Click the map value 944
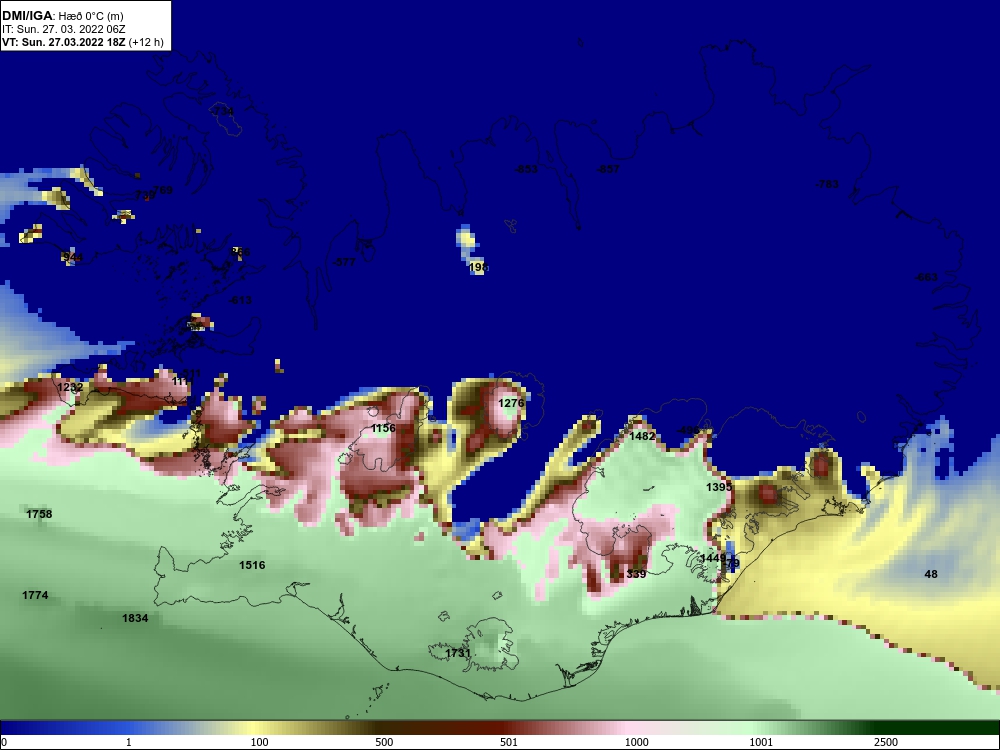Screen dimensions: 1000x750 (73, 257)
